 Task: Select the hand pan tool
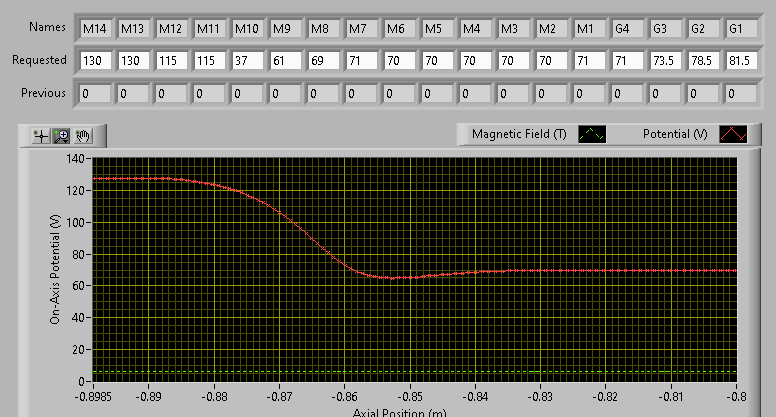click(x=83, y=136)
